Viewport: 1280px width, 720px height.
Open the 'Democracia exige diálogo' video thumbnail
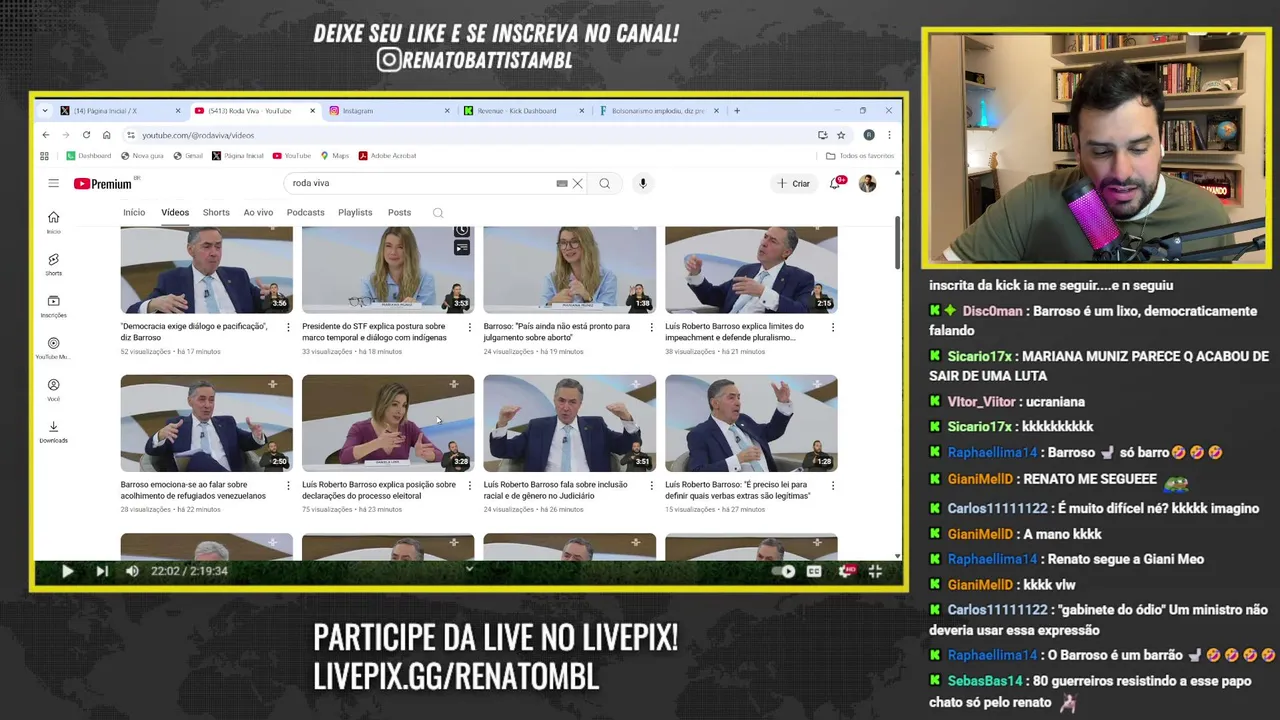pyautogui.click(x=206, y=270)
